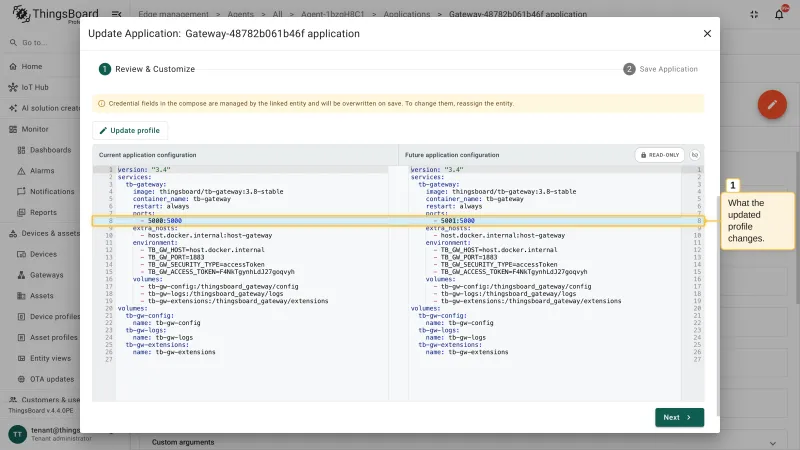Click the All breadcrumb
Viewport: 800px width, 450px height.
click(x=277, y=14)
